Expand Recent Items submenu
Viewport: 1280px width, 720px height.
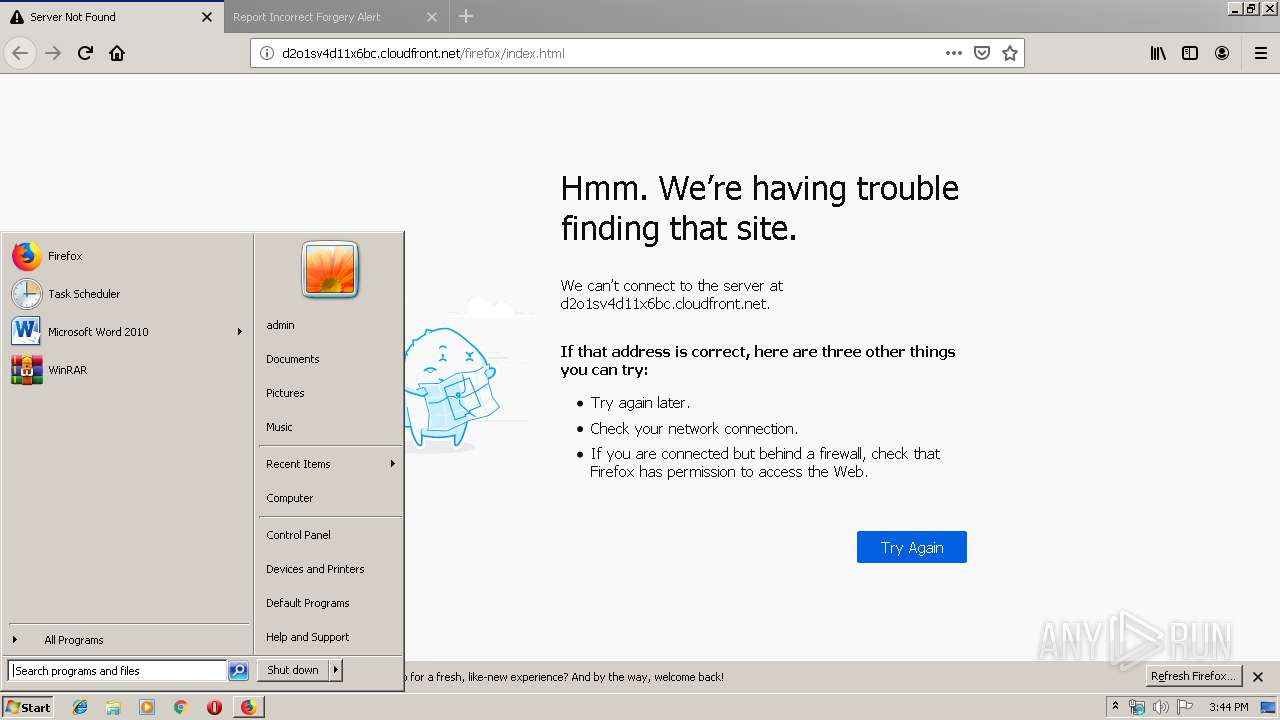pyautogui.click(x=330, y=464)
